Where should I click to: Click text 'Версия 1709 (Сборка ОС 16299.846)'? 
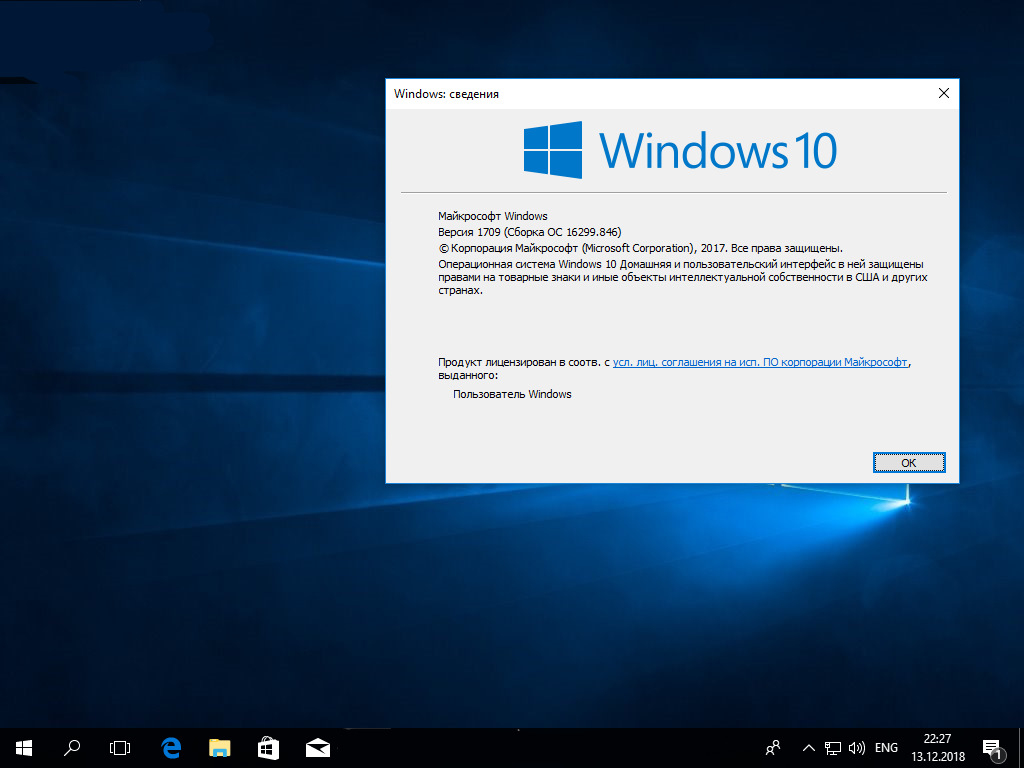pos(530,232)
